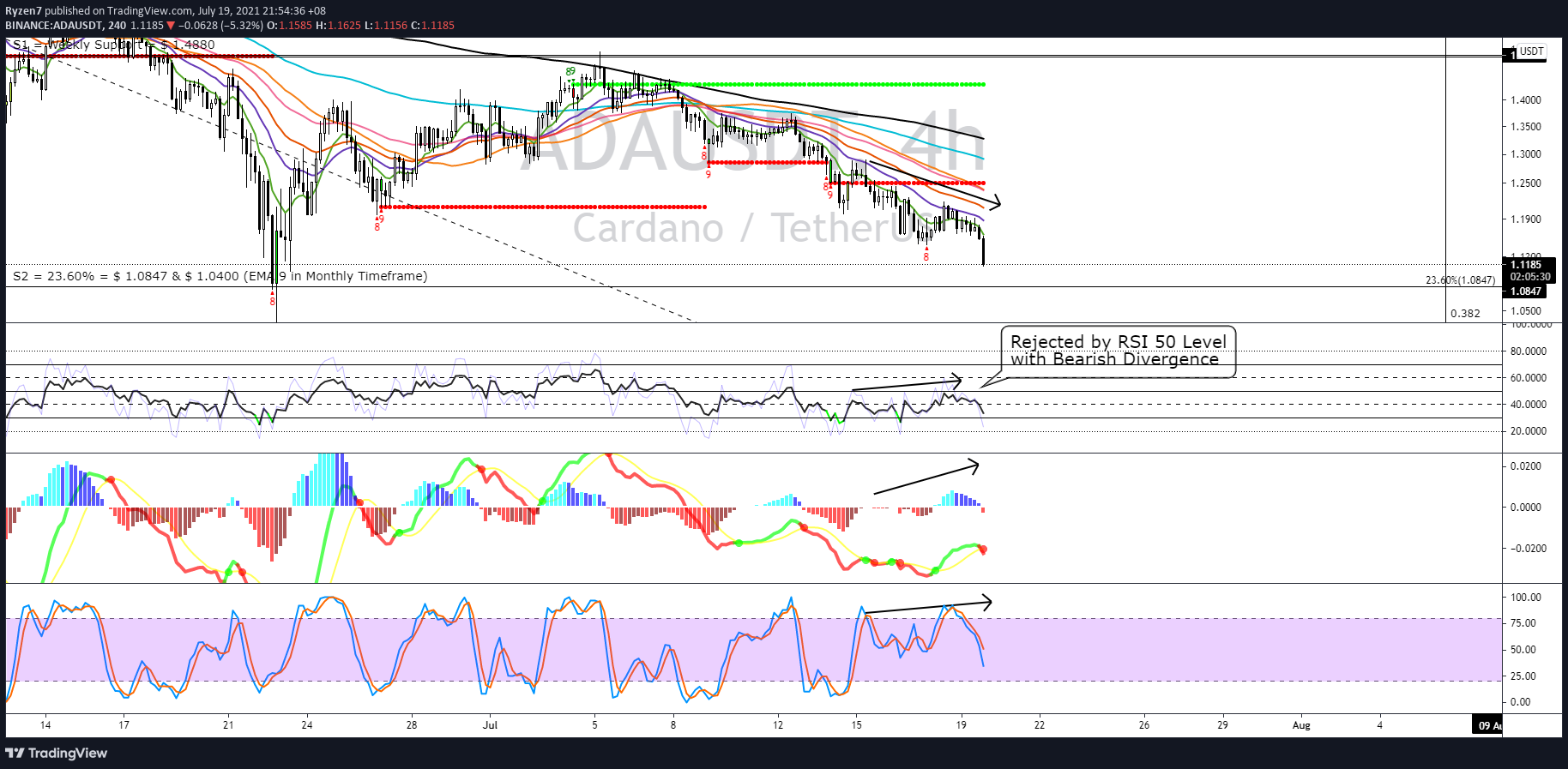The width and height of the screenshot is (1568, 769).
Task: Select the S2 = 23.60% annotation text
Action: (220, 276)
